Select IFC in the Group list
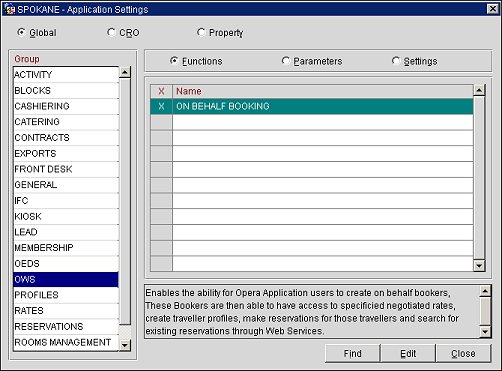502x371 pixels. pos(66,201)
